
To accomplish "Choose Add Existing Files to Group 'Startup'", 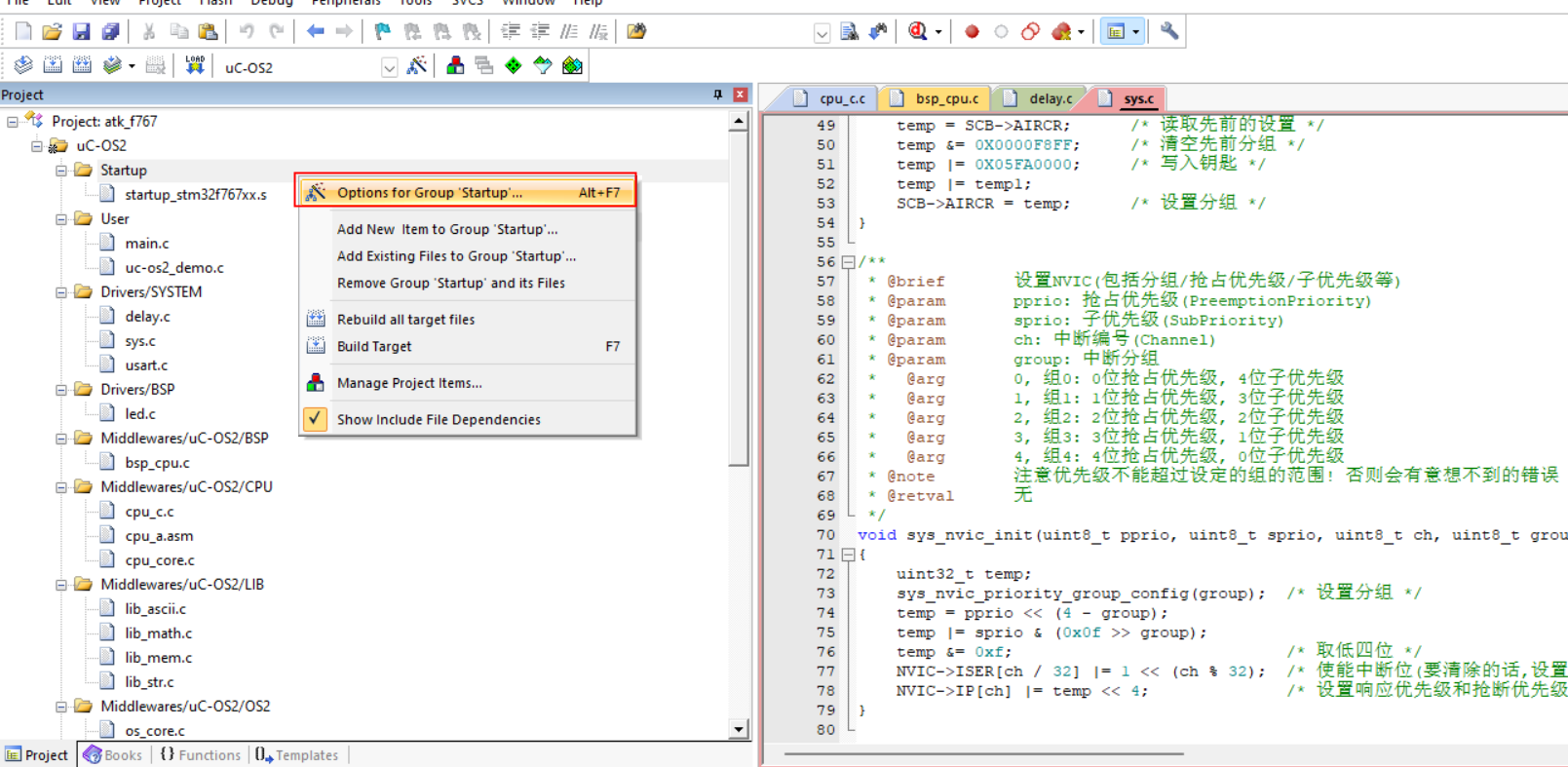I will click(x=456, y=256).
